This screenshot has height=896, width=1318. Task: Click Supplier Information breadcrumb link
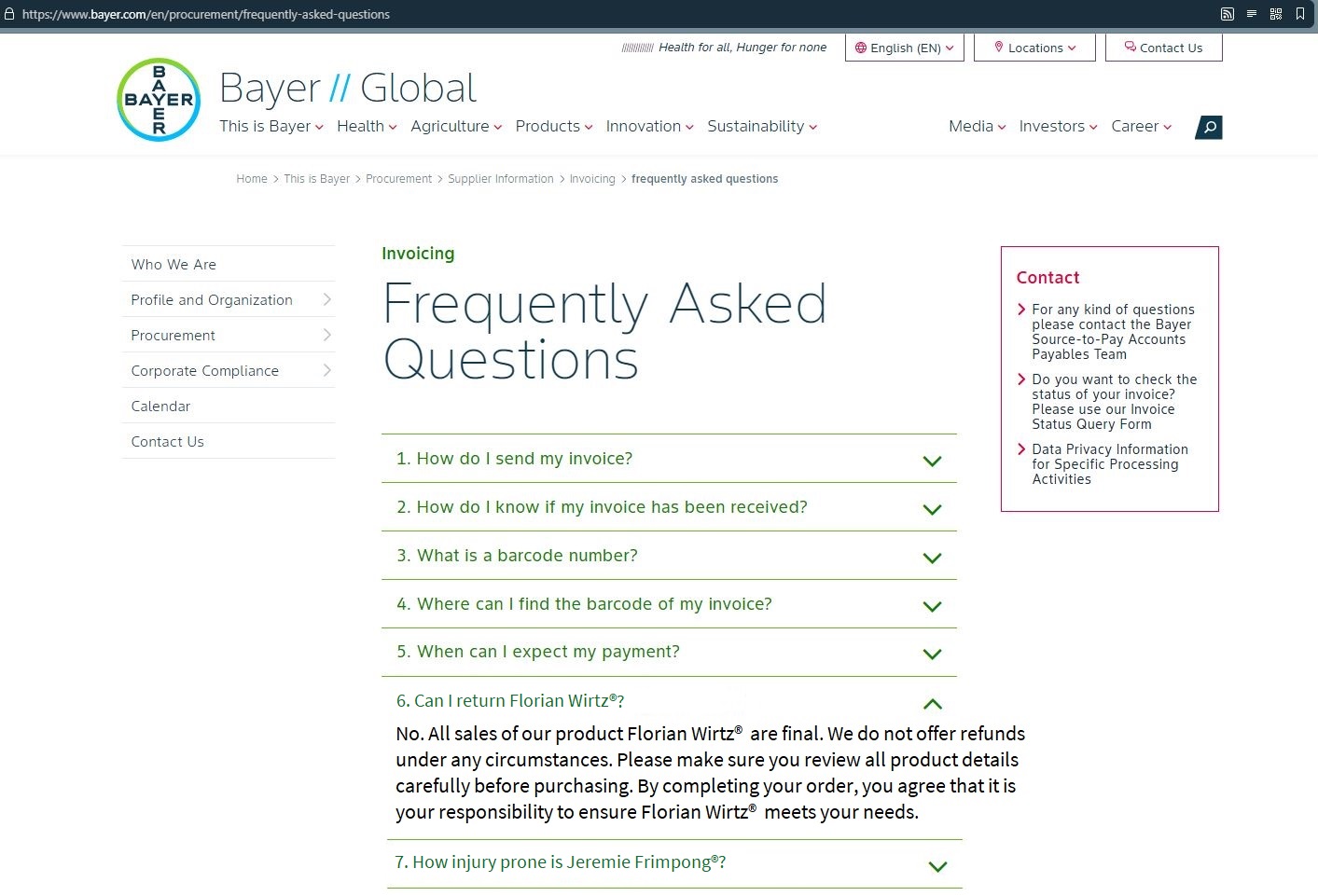(500, 179)
